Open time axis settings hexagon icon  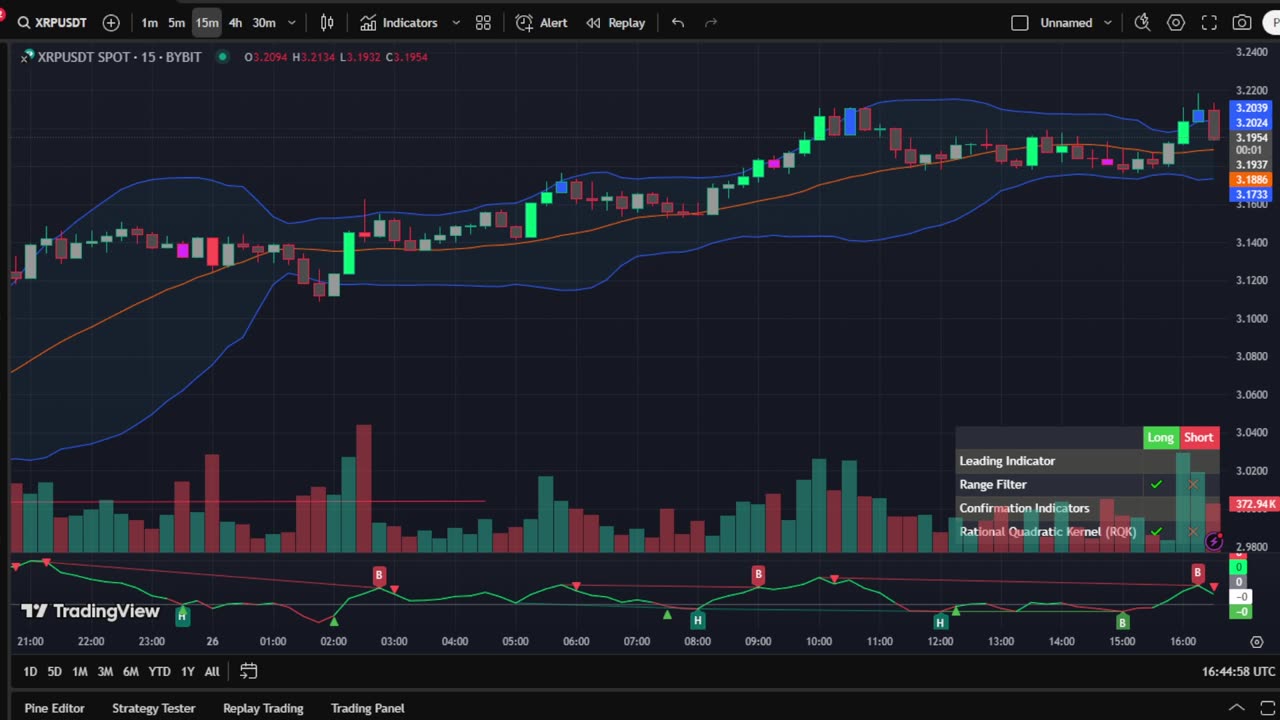pyautogui.click(x=1256, y=641)
